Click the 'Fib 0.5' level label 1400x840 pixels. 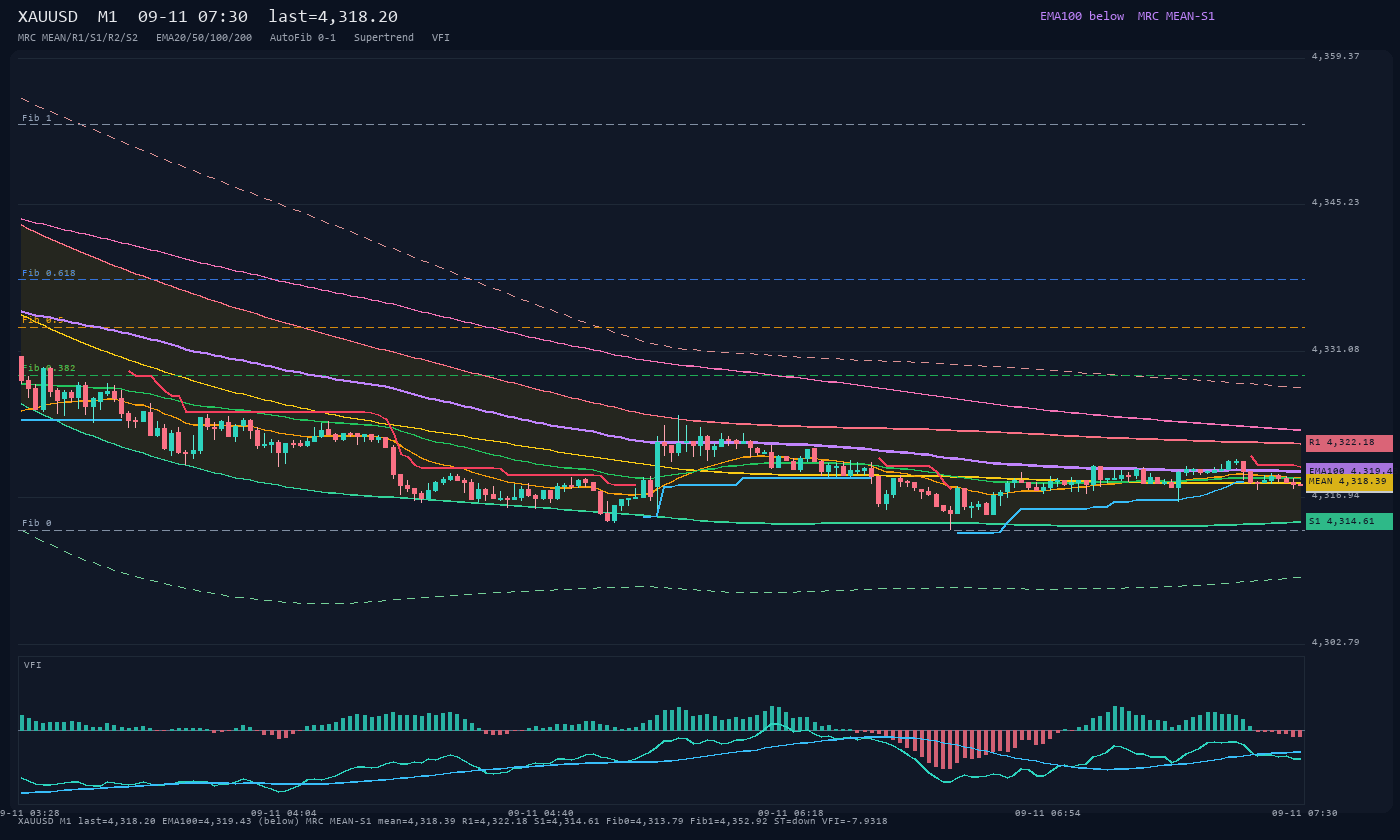pyautogui.click(x=43, y=321)
